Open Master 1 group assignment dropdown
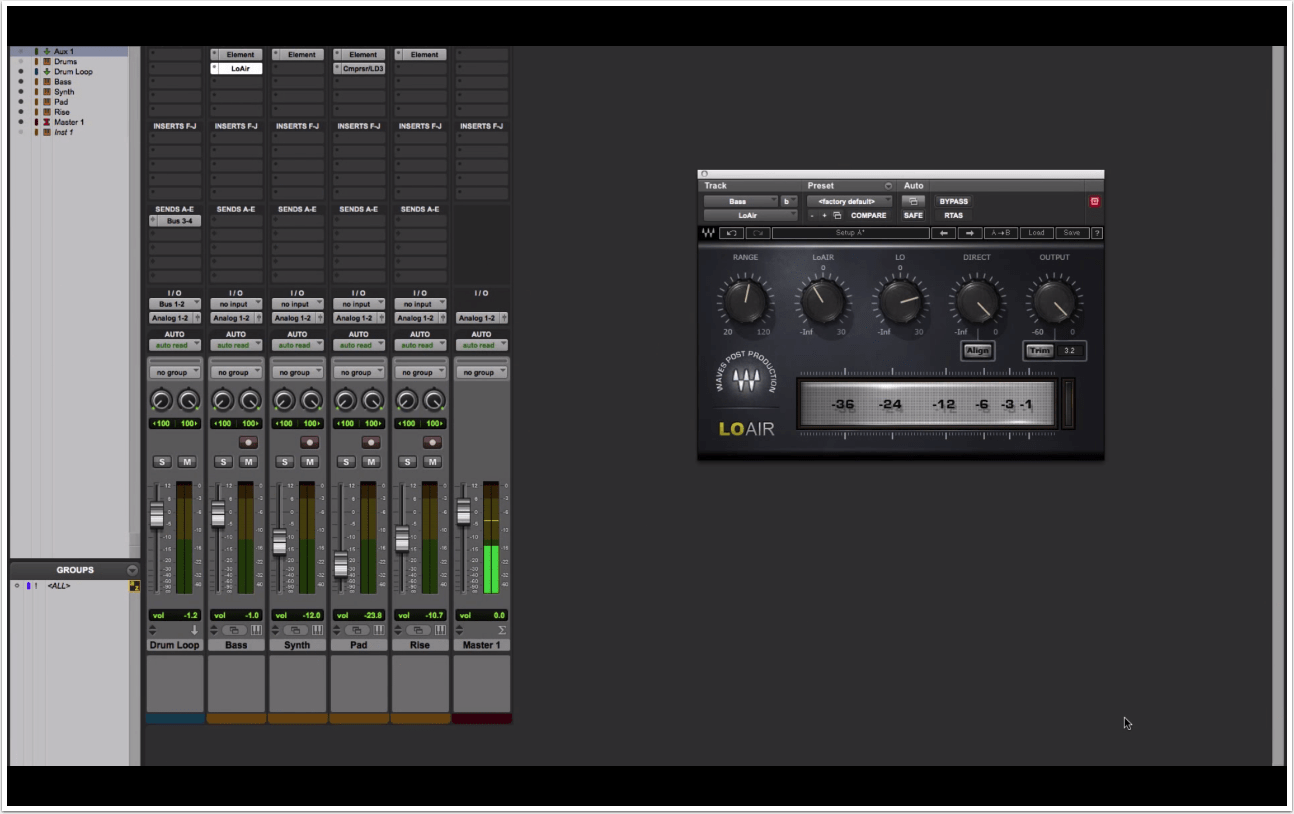 tap(481, 372)
